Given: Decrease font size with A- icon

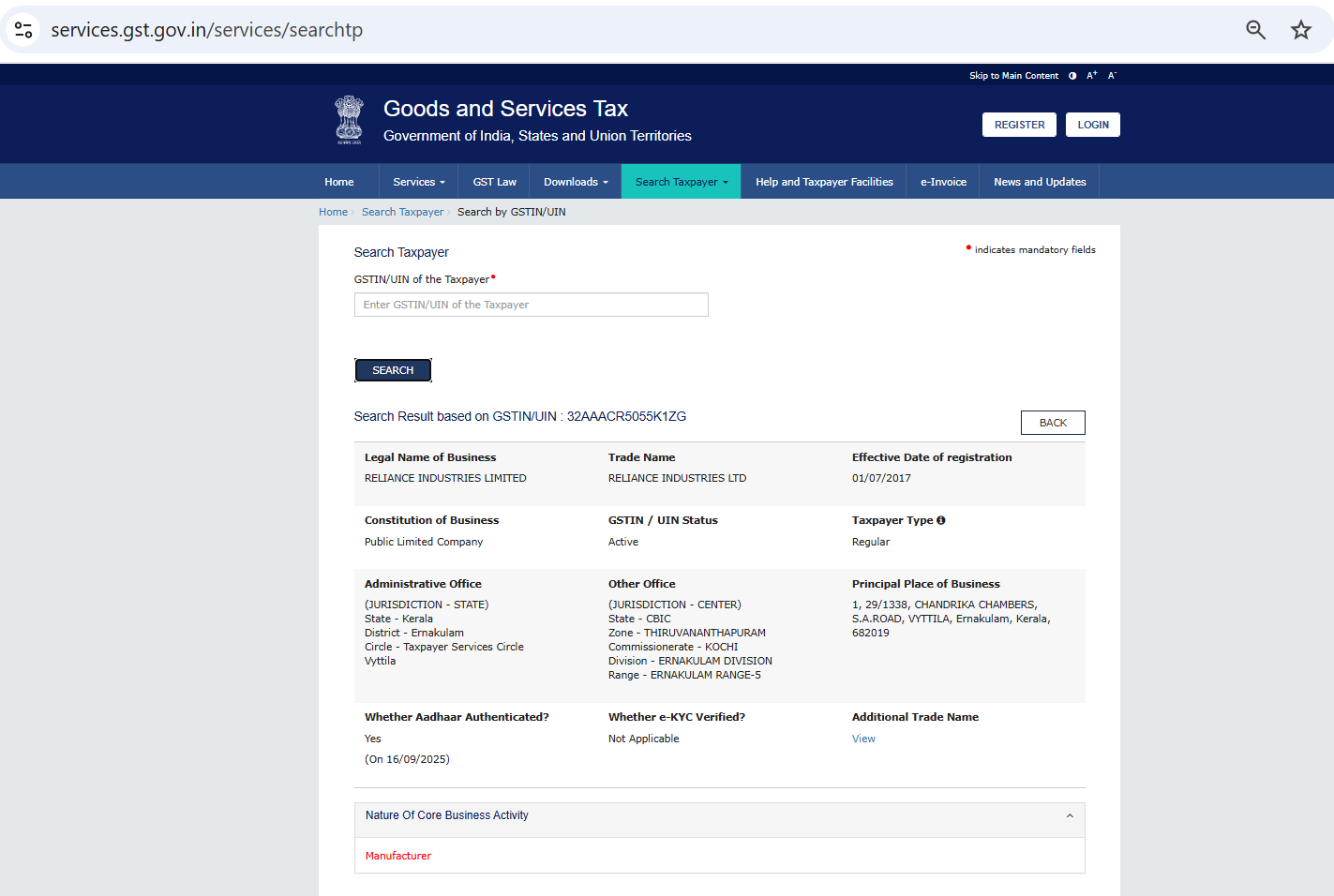Looking at the screenshot, I should [x=1112, y=76].
